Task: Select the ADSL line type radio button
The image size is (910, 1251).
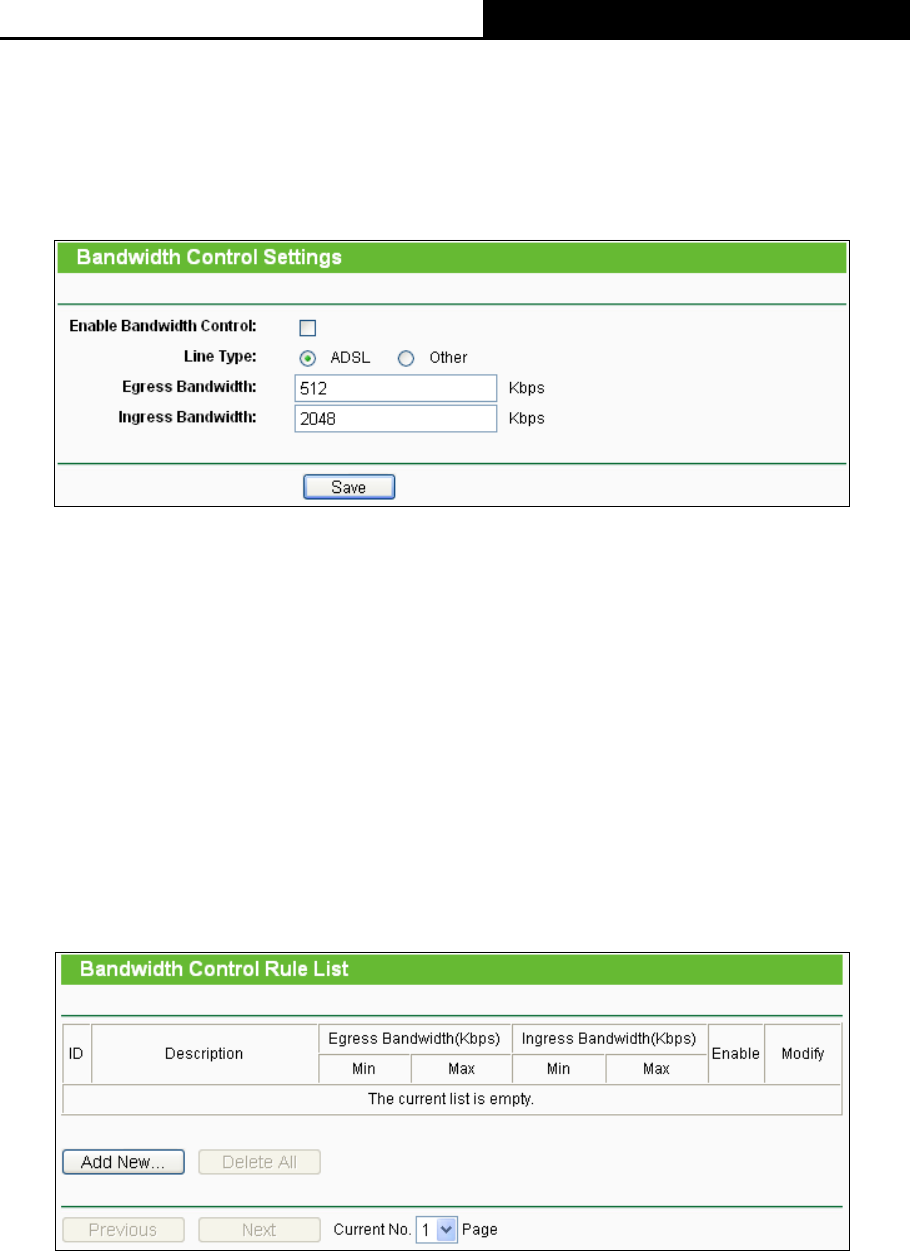Action: [309, 358]
